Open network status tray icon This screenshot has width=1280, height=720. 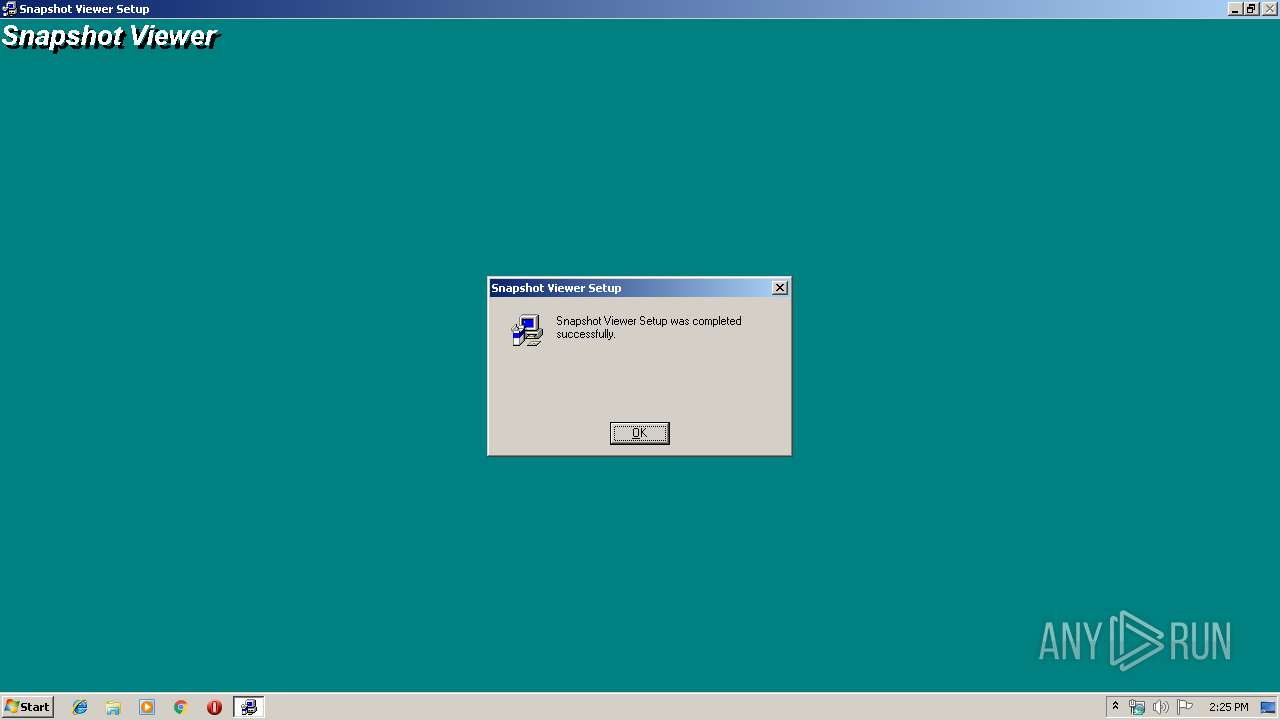[1137, 707]
